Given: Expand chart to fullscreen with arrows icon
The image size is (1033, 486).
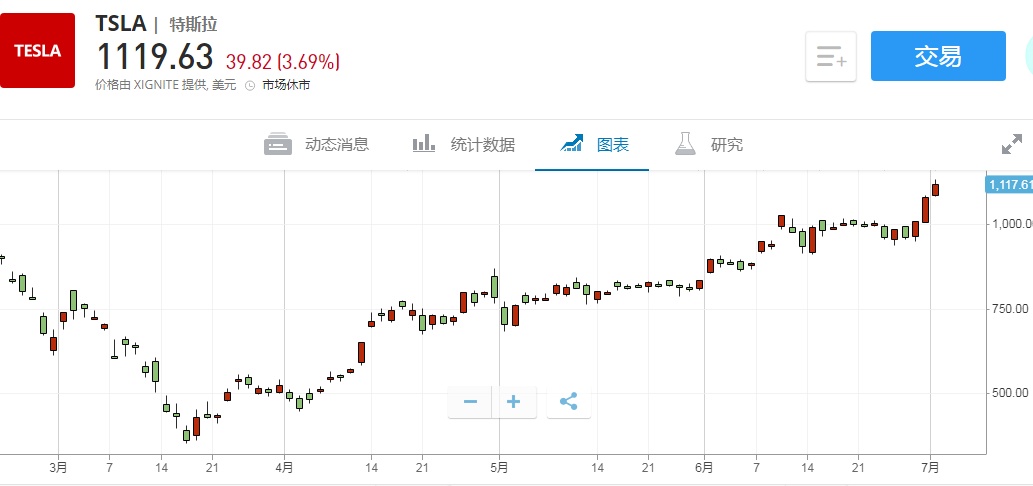Looking at the screenshot, I should [1012, 144].
